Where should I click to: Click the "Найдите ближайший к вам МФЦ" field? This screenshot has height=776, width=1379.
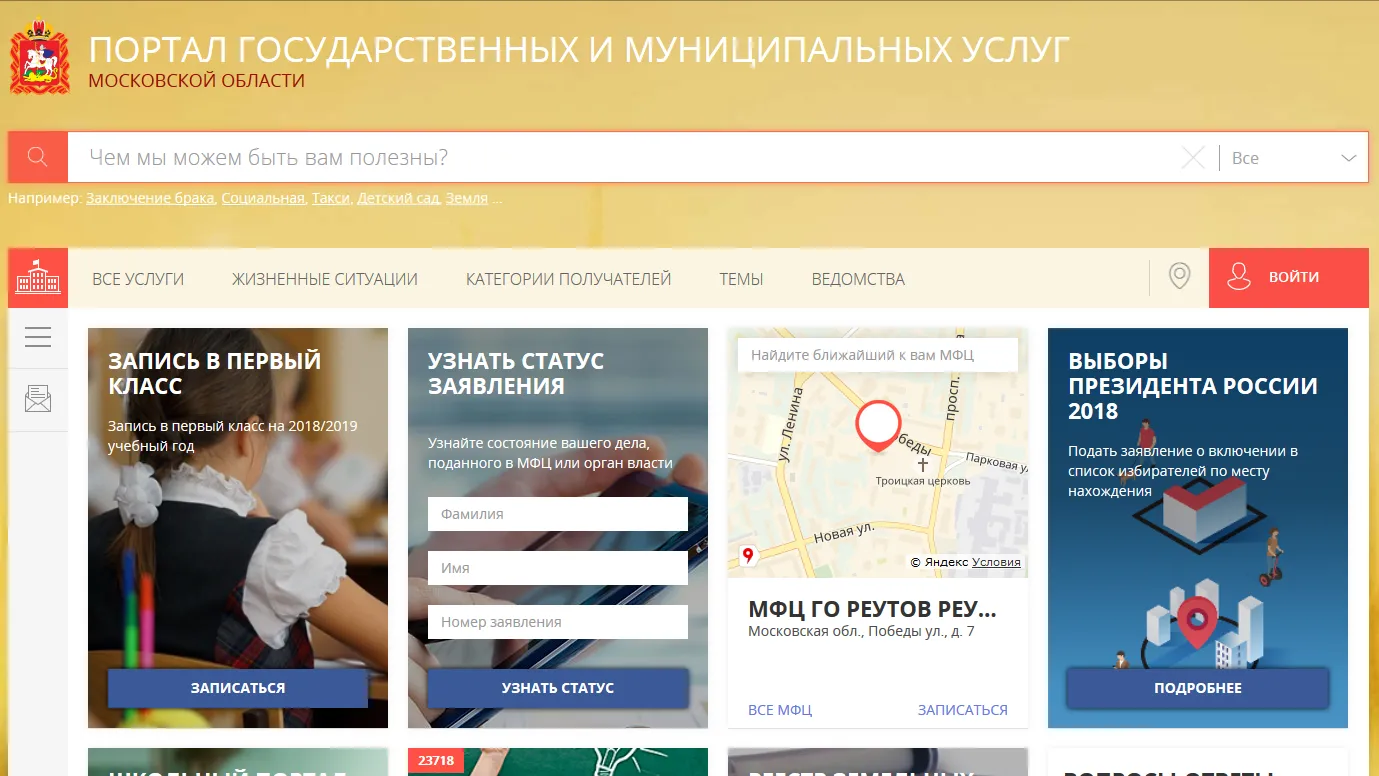click(877, 355)
